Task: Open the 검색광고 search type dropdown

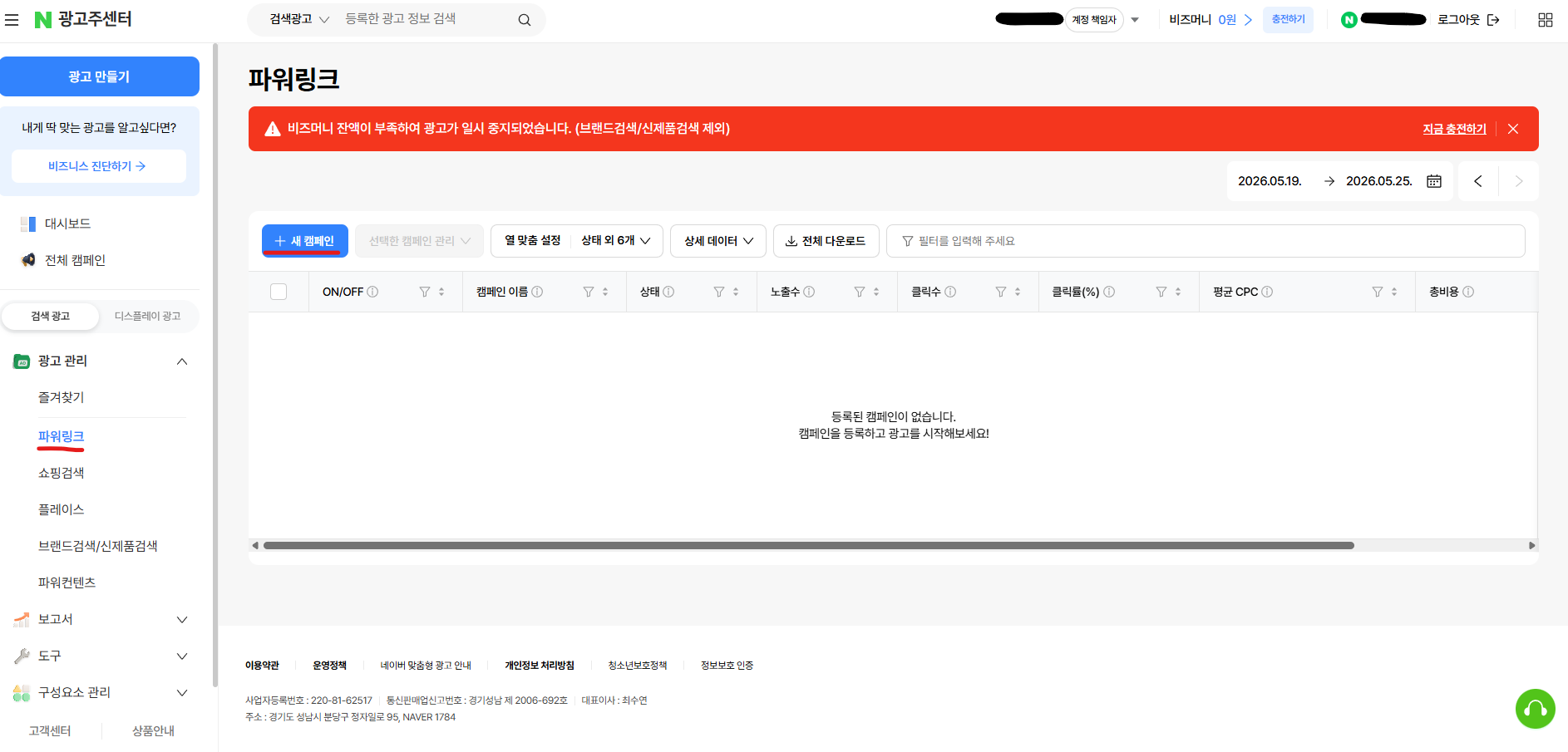Action: (299, 19)
